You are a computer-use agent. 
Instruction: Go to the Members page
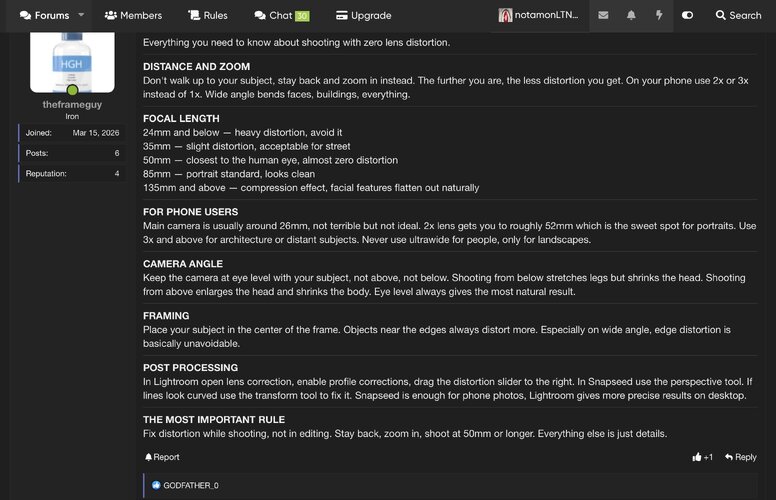point(133,15)
